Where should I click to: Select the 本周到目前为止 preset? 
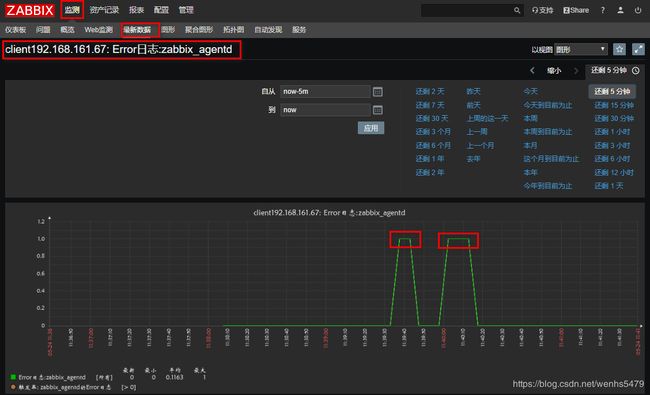(x=548, y=132)
